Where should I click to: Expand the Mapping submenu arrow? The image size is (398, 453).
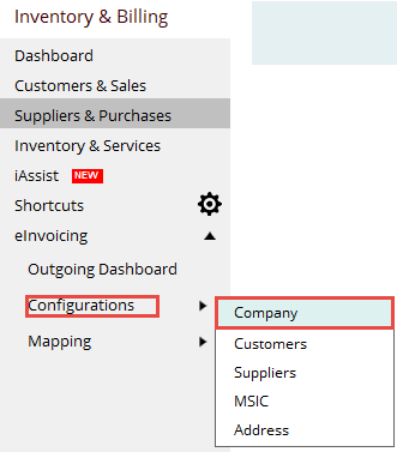pyautogui.click(x=203, y=342)
